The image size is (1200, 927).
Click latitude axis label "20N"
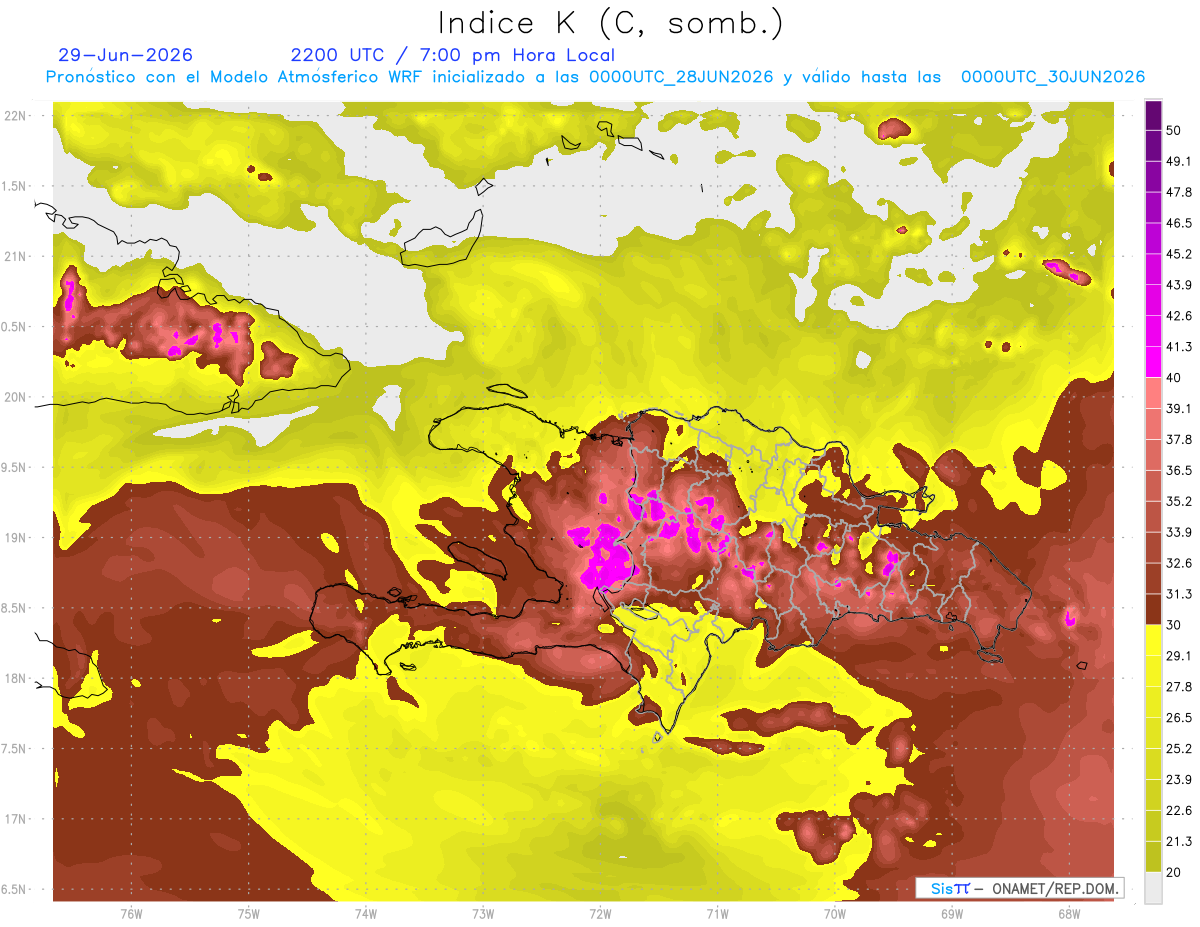(17, 397)
